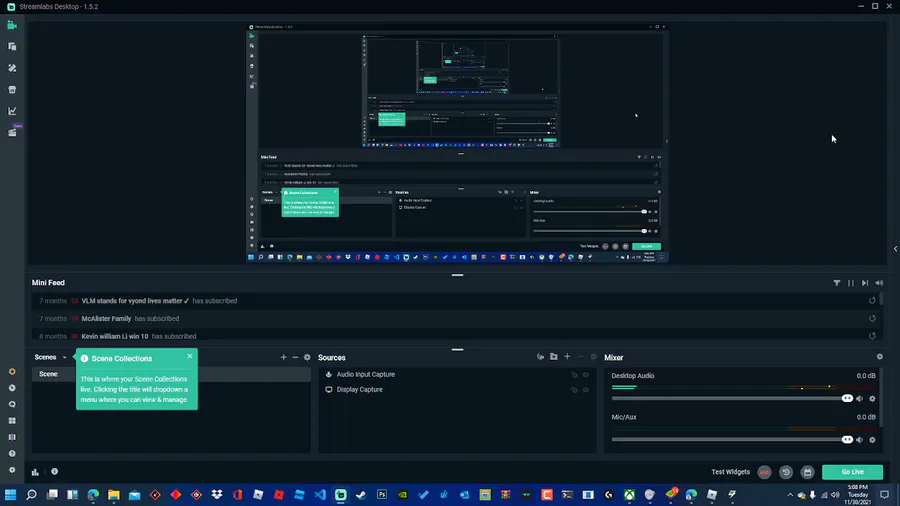Replay the McAllister Family subscribed alert
The width and height of the screenshot is (900, 506).
[x=872, y=318]
